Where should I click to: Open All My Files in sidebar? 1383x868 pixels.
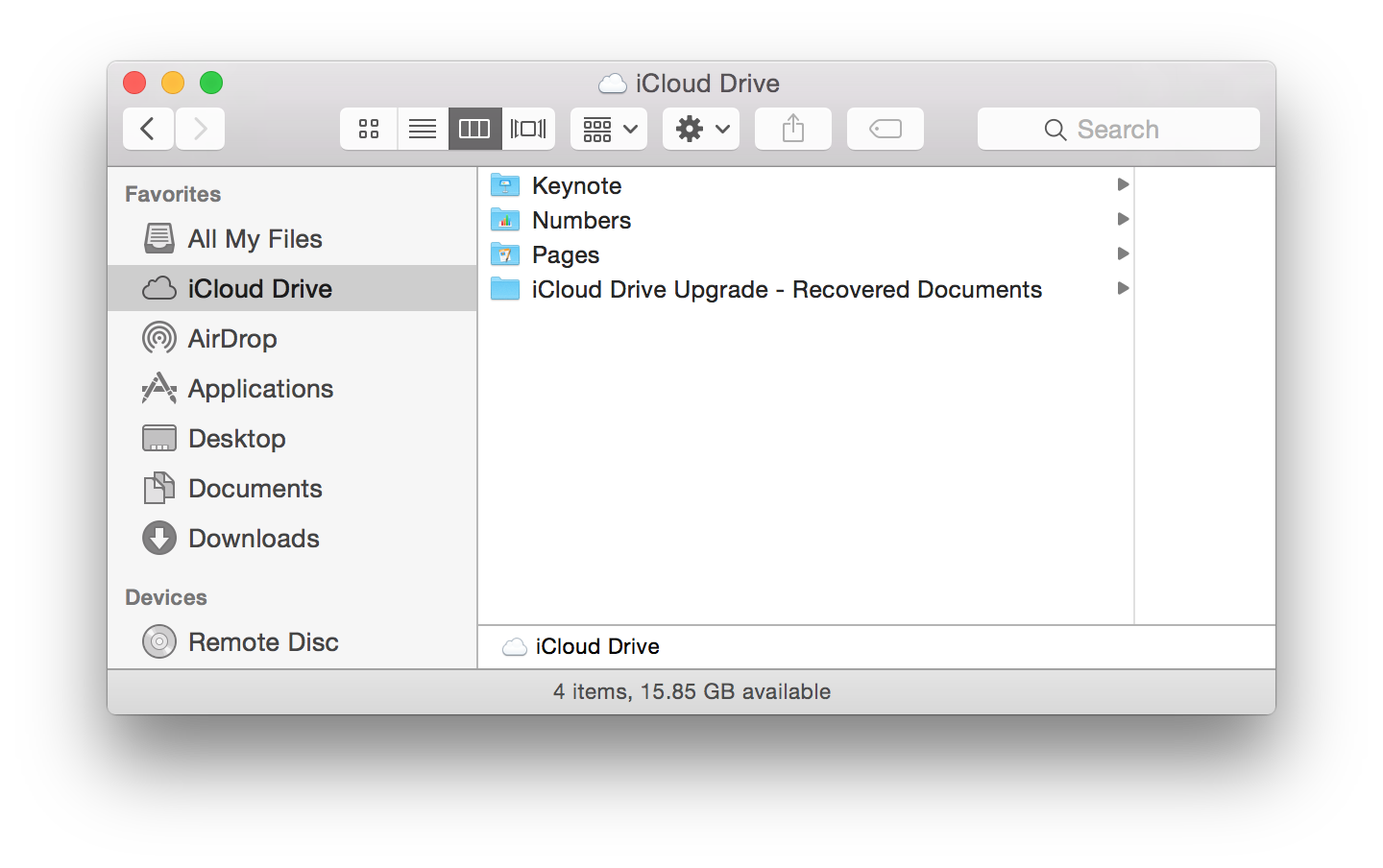coord(292,239)
